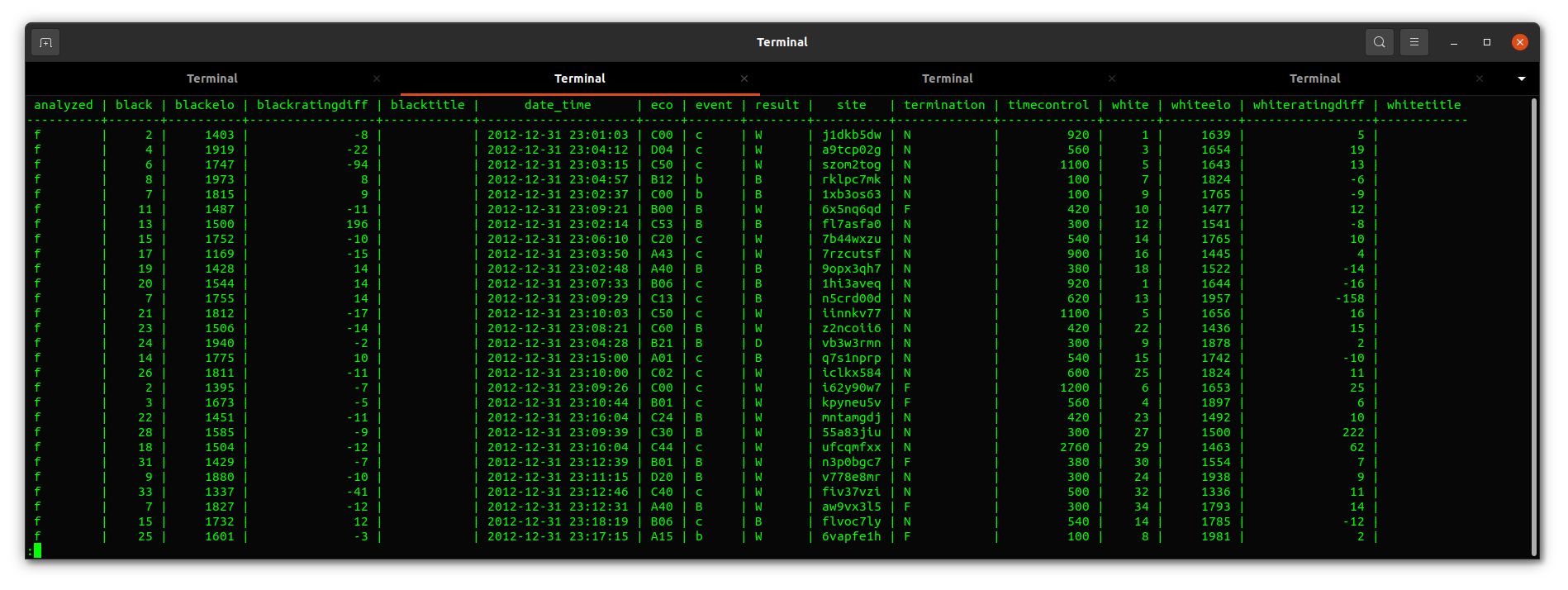Screen dimensions: 1568x590
Task: Click the 'event' column header
Action: point(714,105)
